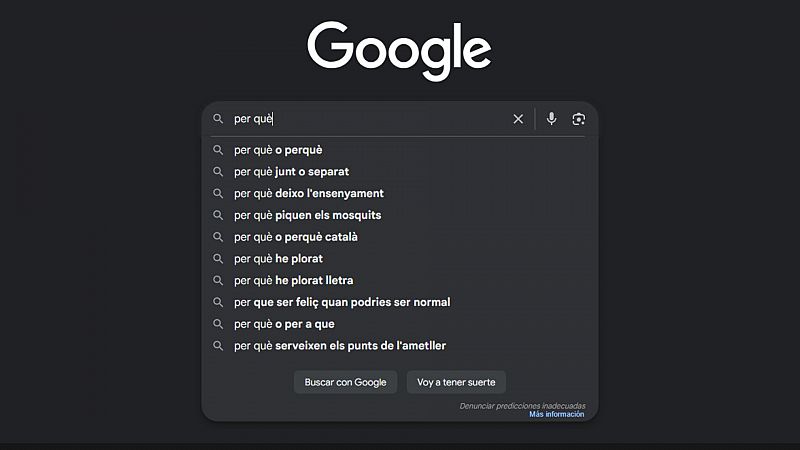Click the Google logo
Screen dimensions: 800x450
(399, 48)
